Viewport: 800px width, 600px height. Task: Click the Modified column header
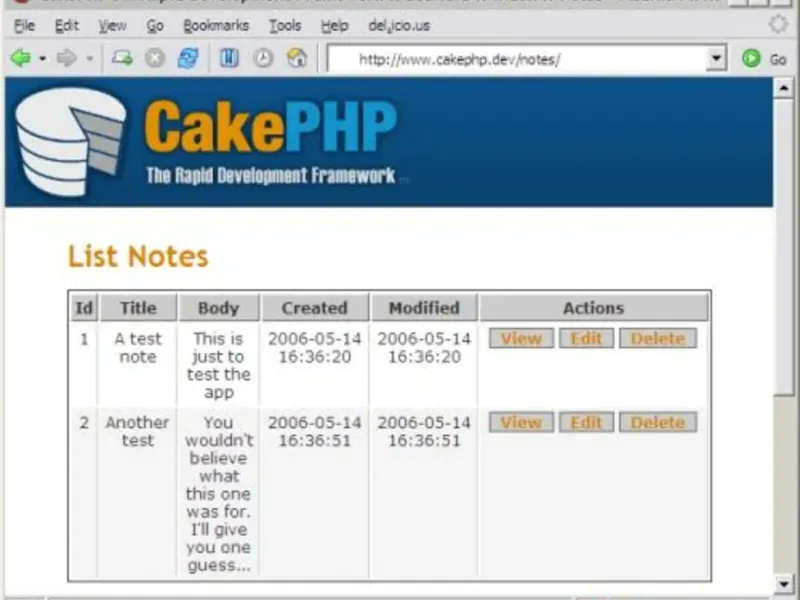click(424, 308)
